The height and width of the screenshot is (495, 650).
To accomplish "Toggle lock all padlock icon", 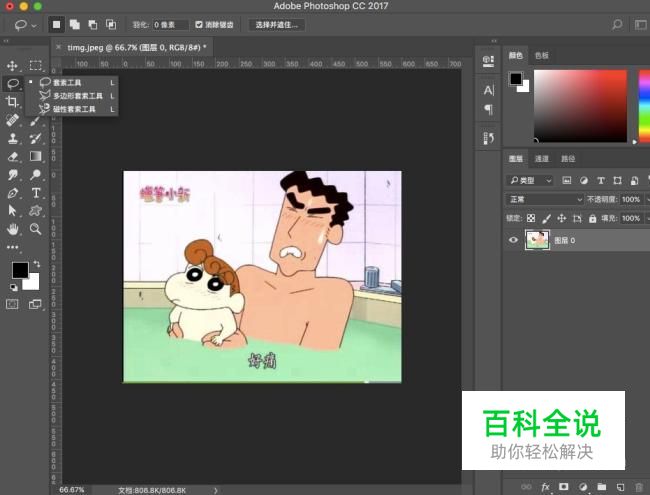I will (592, 218).
